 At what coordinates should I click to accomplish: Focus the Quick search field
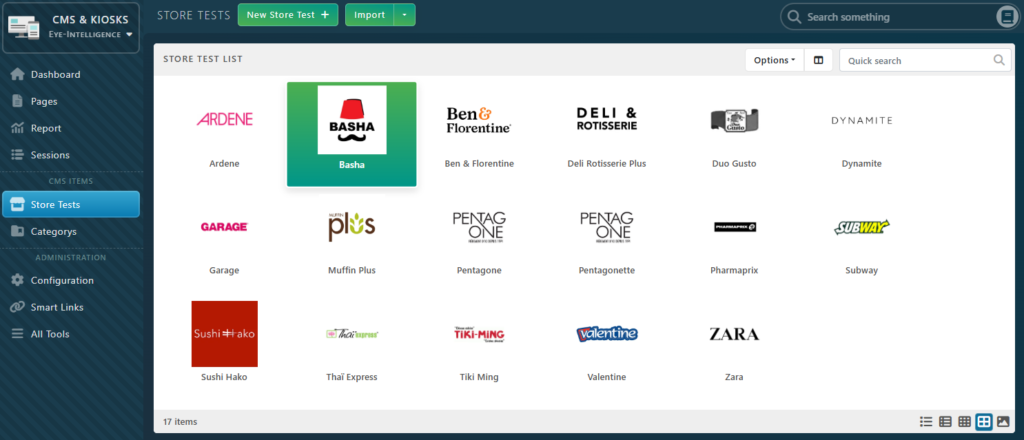[925, 60]
